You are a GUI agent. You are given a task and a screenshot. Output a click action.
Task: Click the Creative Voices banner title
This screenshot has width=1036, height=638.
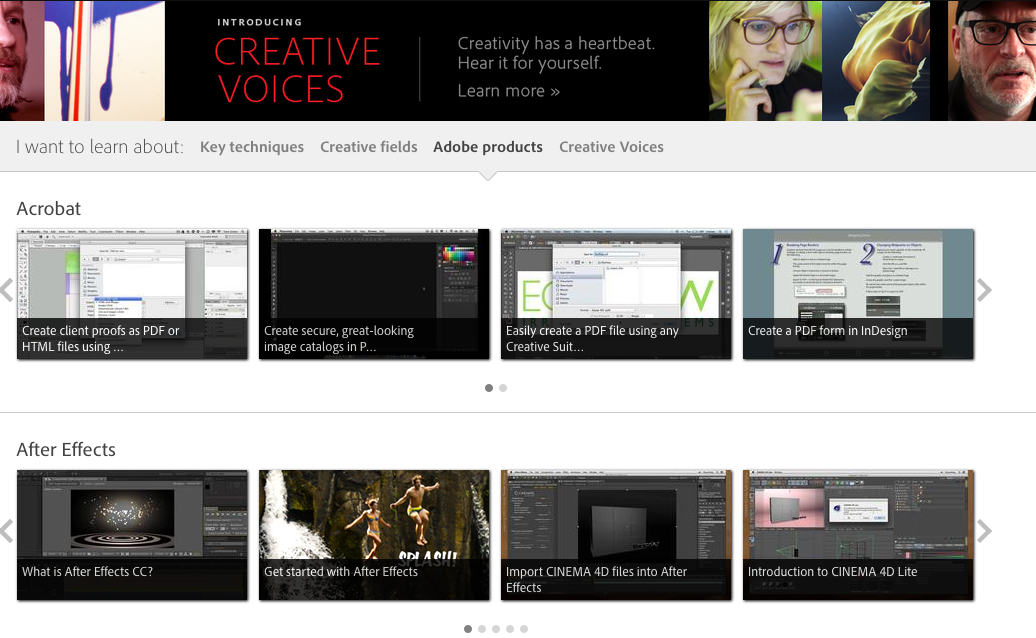297,70
